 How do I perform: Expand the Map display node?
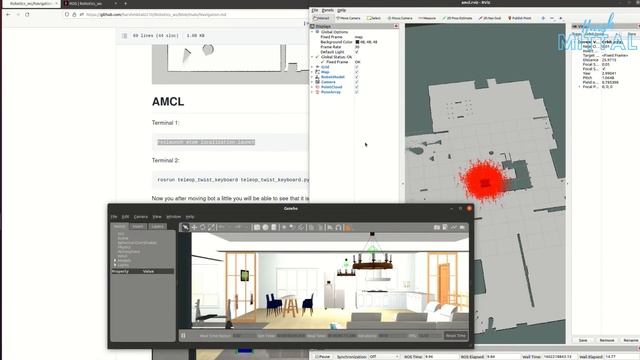tap(312, 72)
